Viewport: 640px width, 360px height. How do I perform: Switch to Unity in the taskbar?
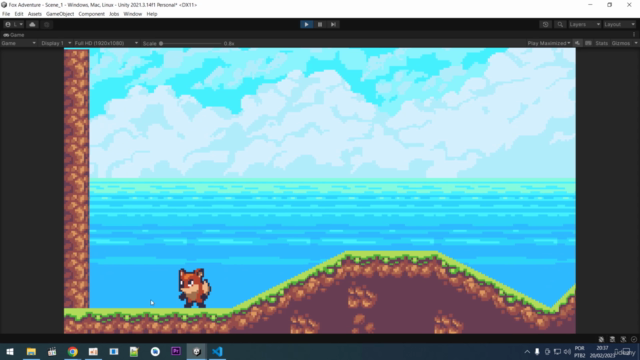tap(197, 351)
